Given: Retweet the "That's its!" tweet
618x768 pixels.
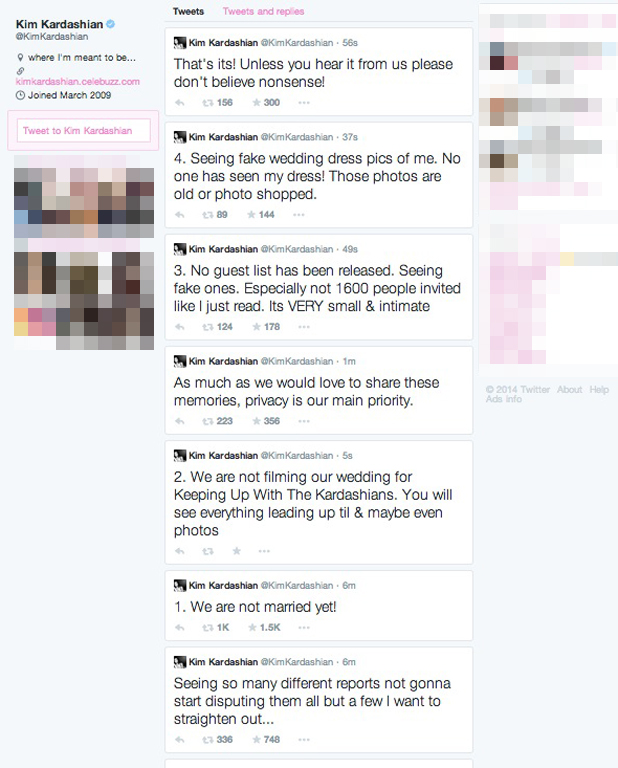Looking at the screenshot, I should point(208,103).
